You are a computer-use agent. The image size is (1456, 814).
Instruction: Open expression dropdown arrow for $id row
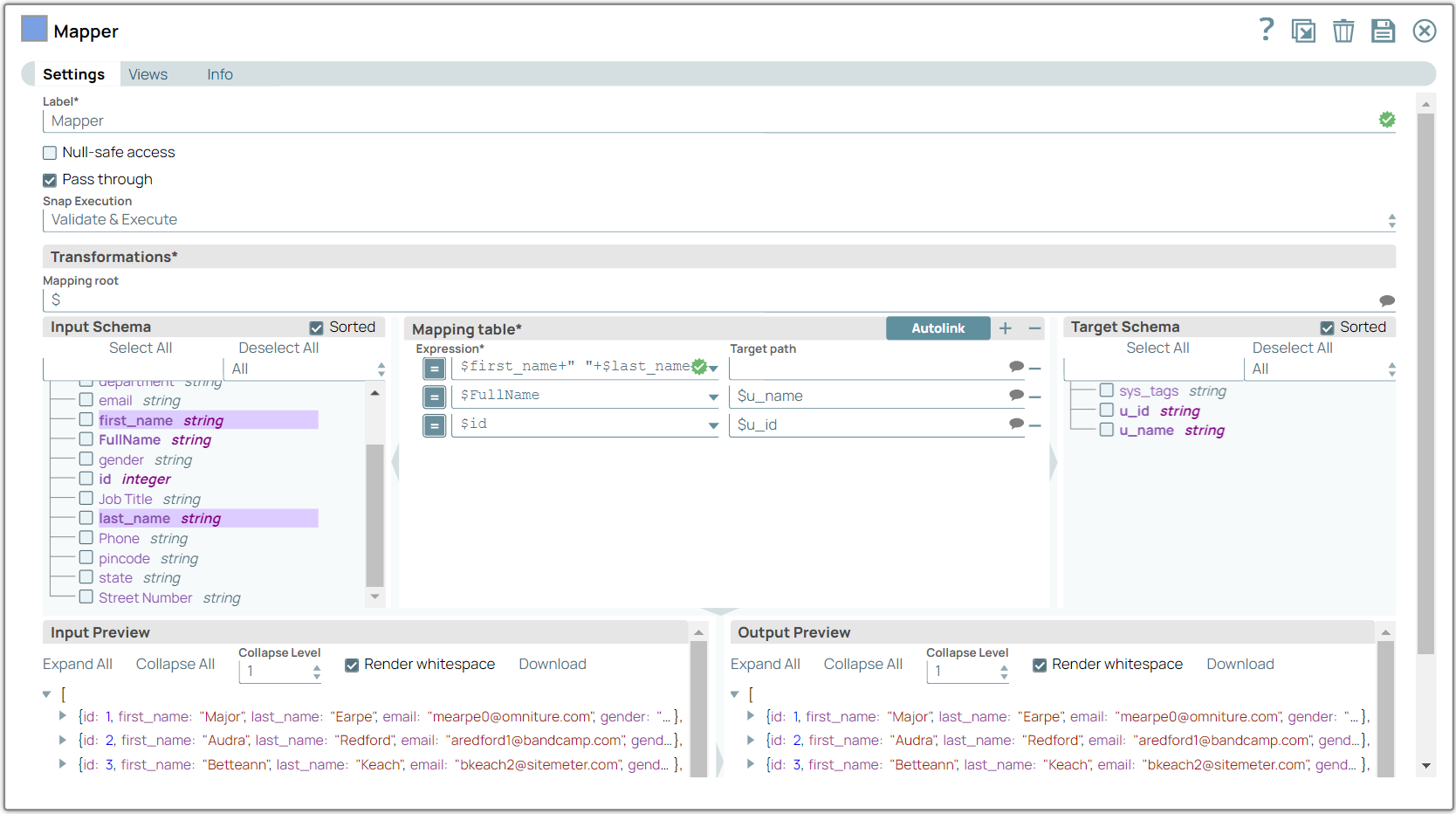pos(713,425)
